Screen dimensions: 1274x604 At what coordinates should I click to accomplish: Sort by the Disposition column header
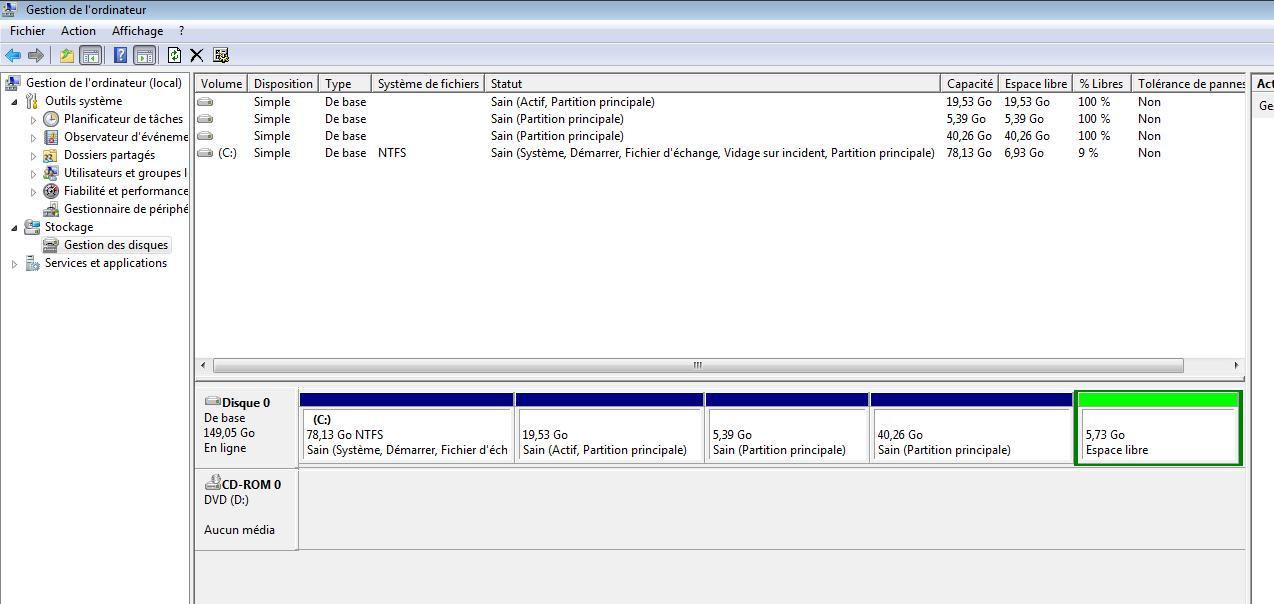[x=283, y=84]
